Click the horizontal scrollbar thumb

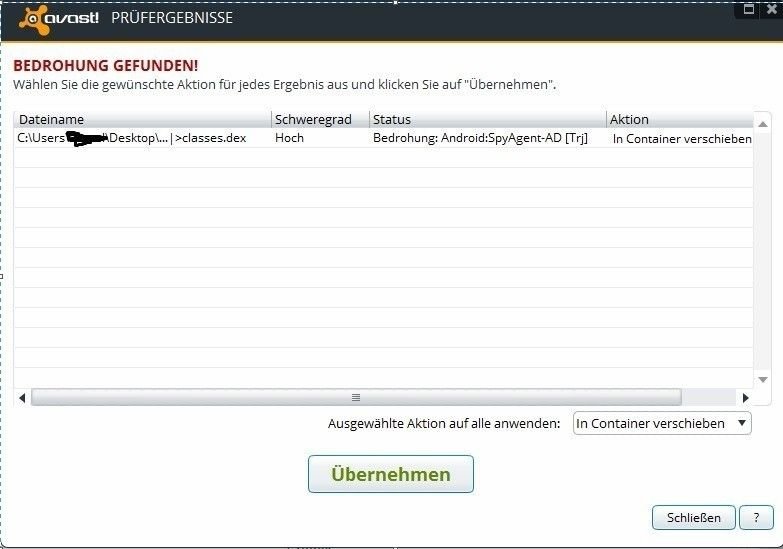pos(356,398)
